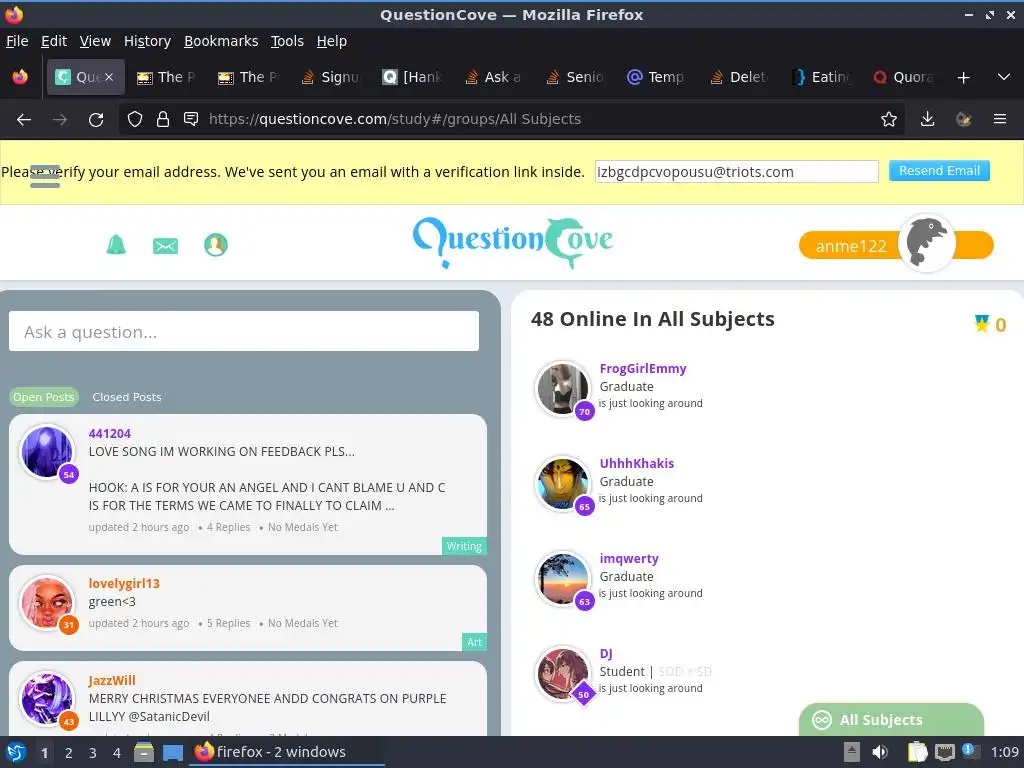Switch to the Temp tab
This screenshot has width=1024, height=768.
(x=658, y=77)
